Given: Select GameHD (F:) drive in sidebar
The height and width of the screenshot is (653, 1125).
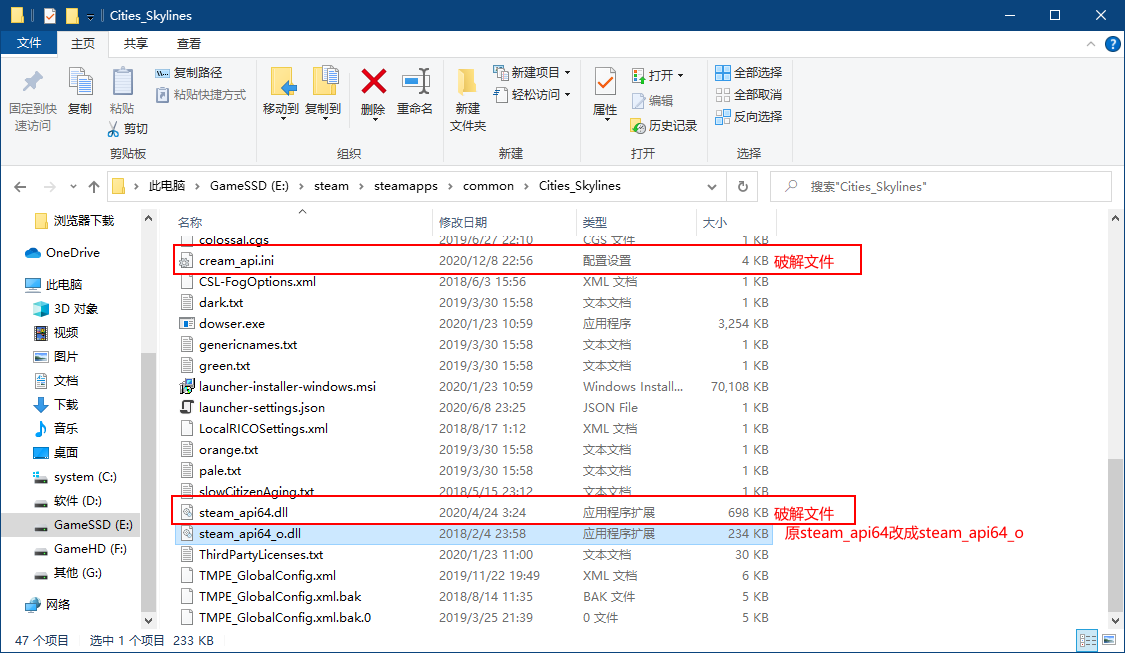Looking at the screenshot, I should [x=90, y=548].
